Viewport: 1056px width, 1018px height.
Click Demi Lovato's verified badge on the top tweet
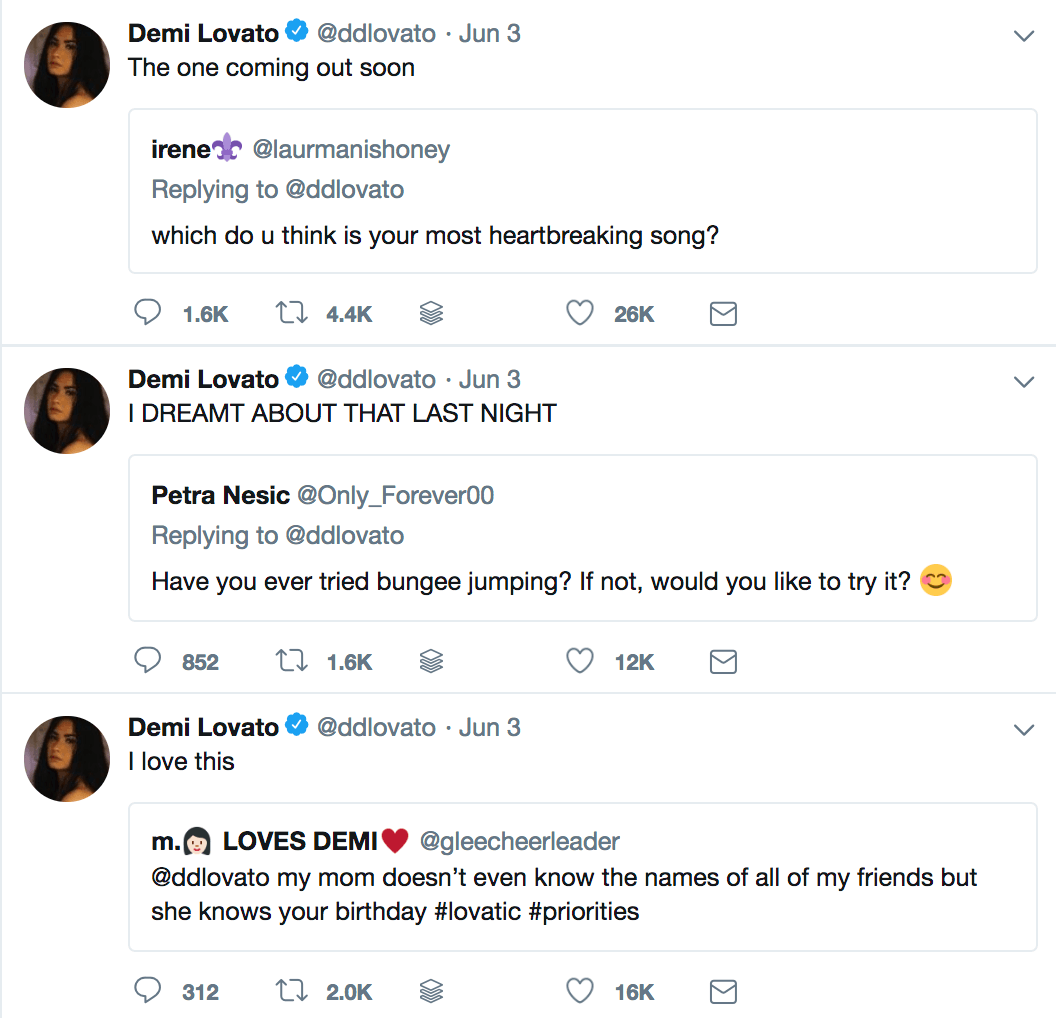[x=297, y=31]
